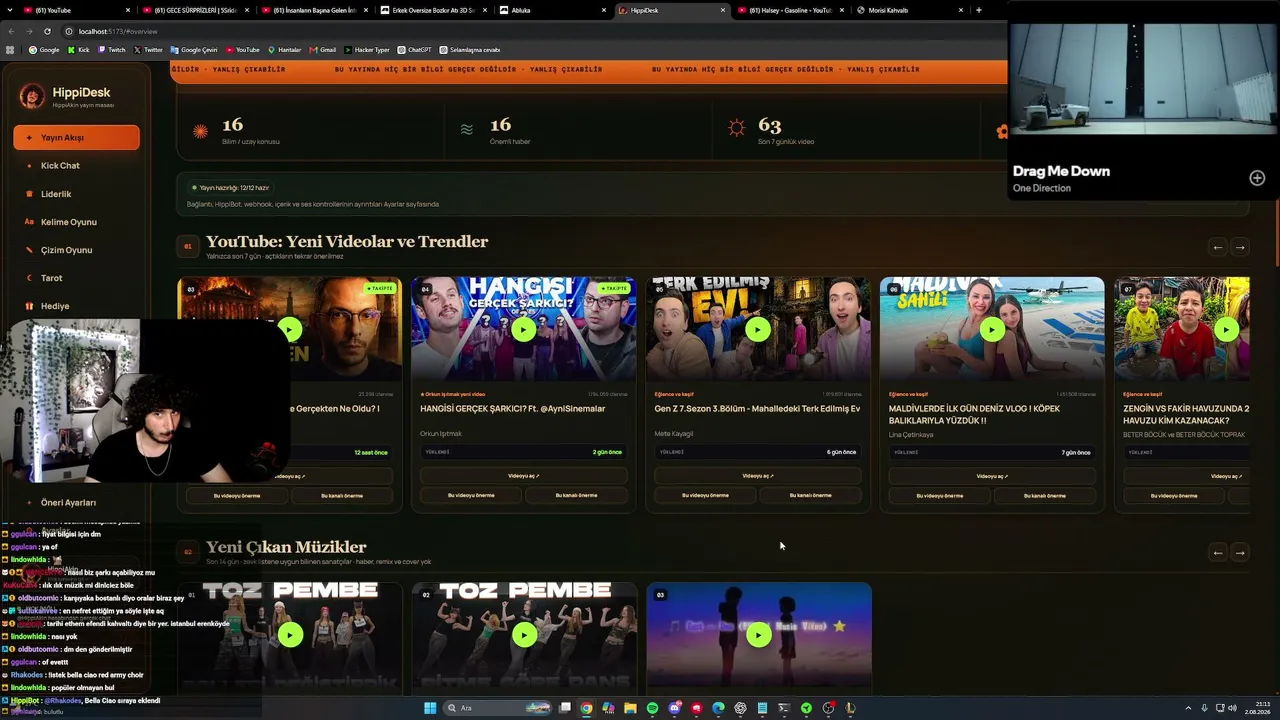Show hidden system tray icons
The height and width of the screenshot is (720, 1280).
tap(1189, 708)
